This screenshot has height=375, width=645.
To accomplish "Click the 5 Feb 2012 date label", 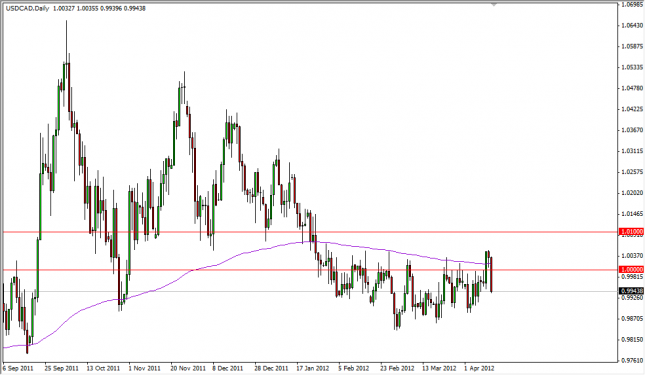I will (354, 368).
